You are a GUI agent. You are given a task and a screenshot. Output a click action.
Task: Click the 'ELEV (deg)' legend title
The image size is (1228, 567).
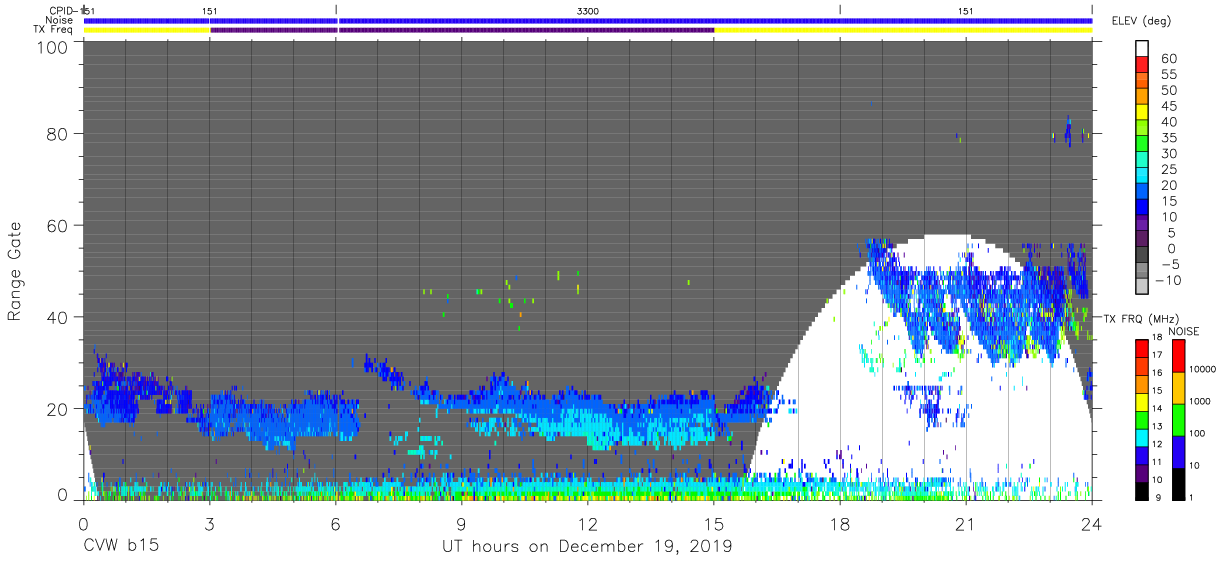(1139, 21)
